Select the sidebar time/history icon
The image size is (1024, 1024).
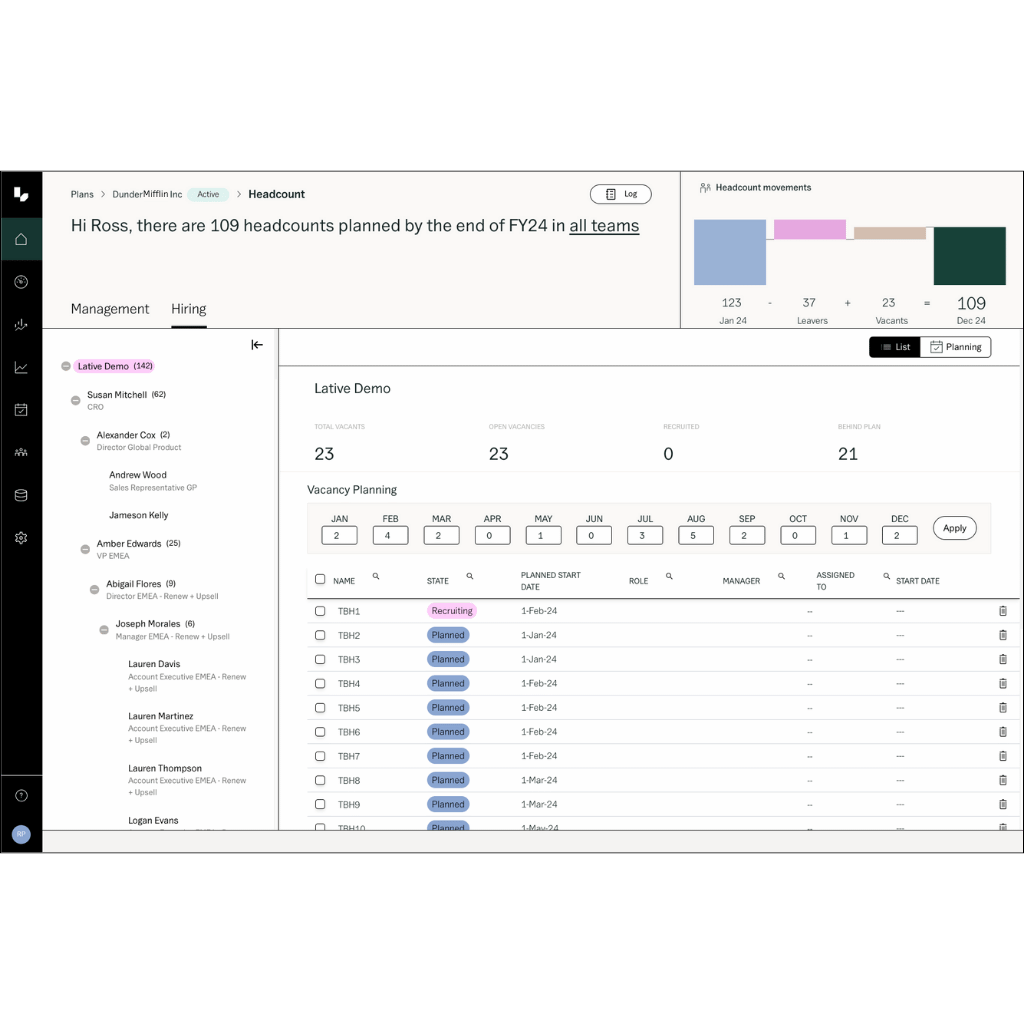coord(21,282)
